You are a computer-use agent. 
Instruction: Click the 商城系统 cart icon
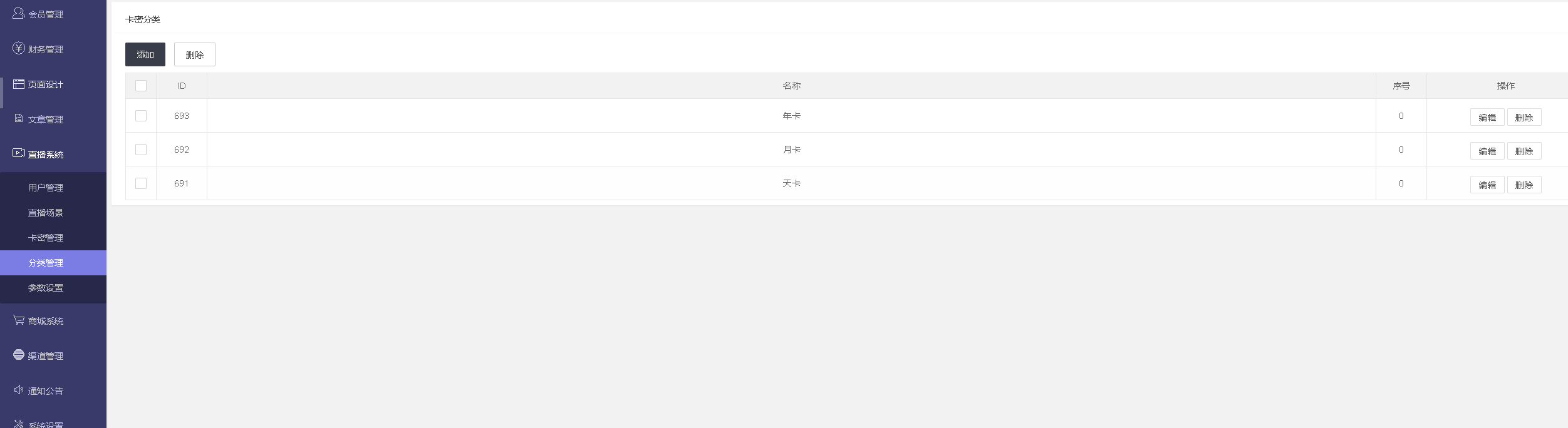click(19, 320)
